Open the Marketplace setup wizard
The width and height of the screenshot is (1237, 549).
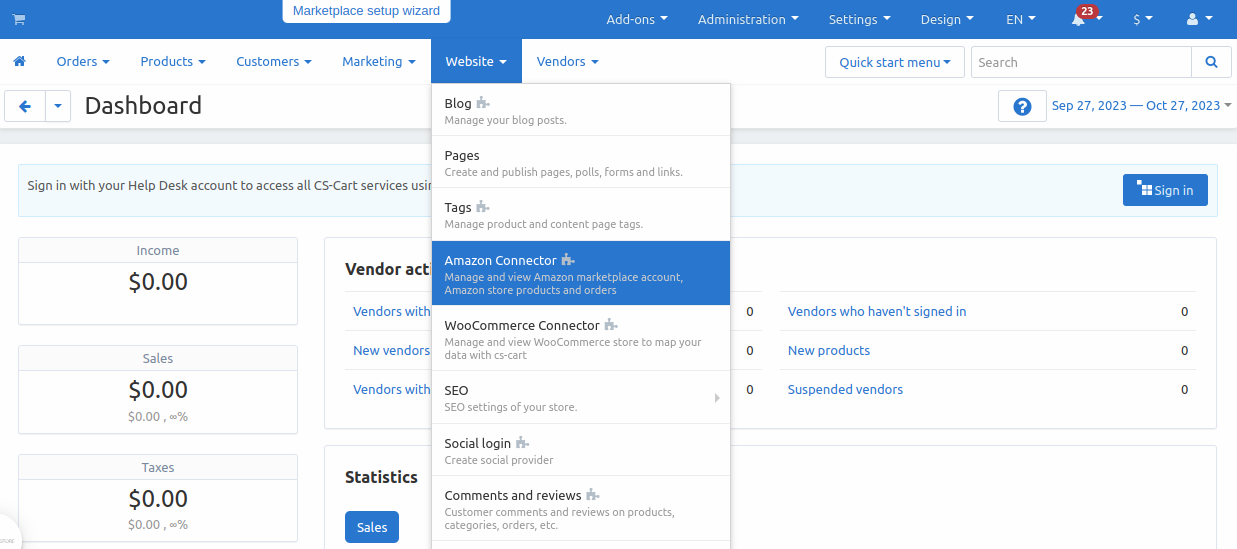366,11
